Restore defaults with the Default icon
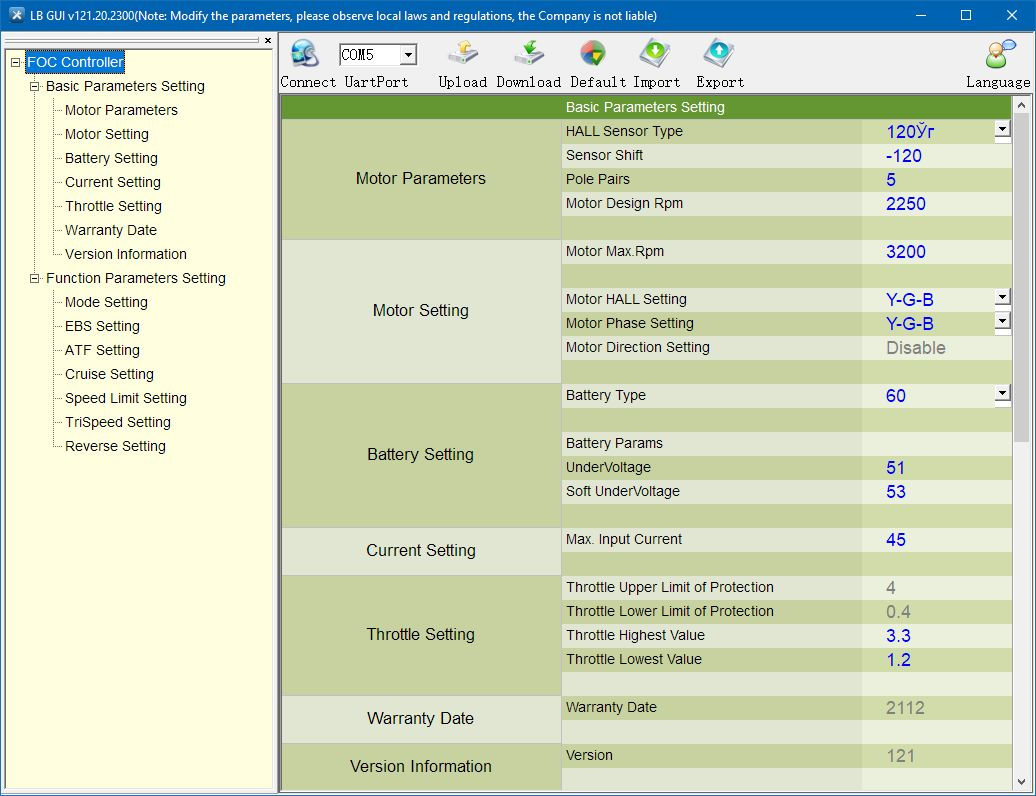1036x796 pixels. (592, 54)
